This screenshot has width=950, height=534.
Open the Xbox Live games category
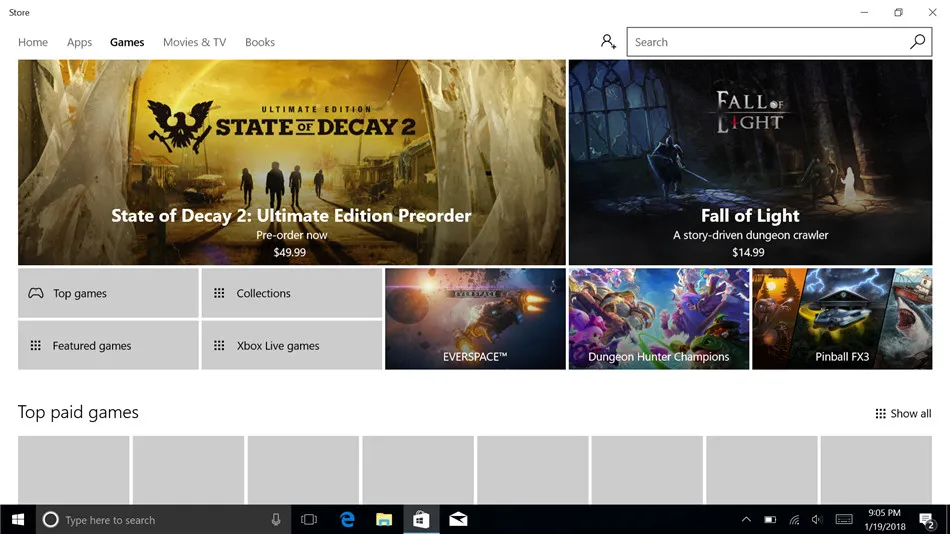[291, 345]
